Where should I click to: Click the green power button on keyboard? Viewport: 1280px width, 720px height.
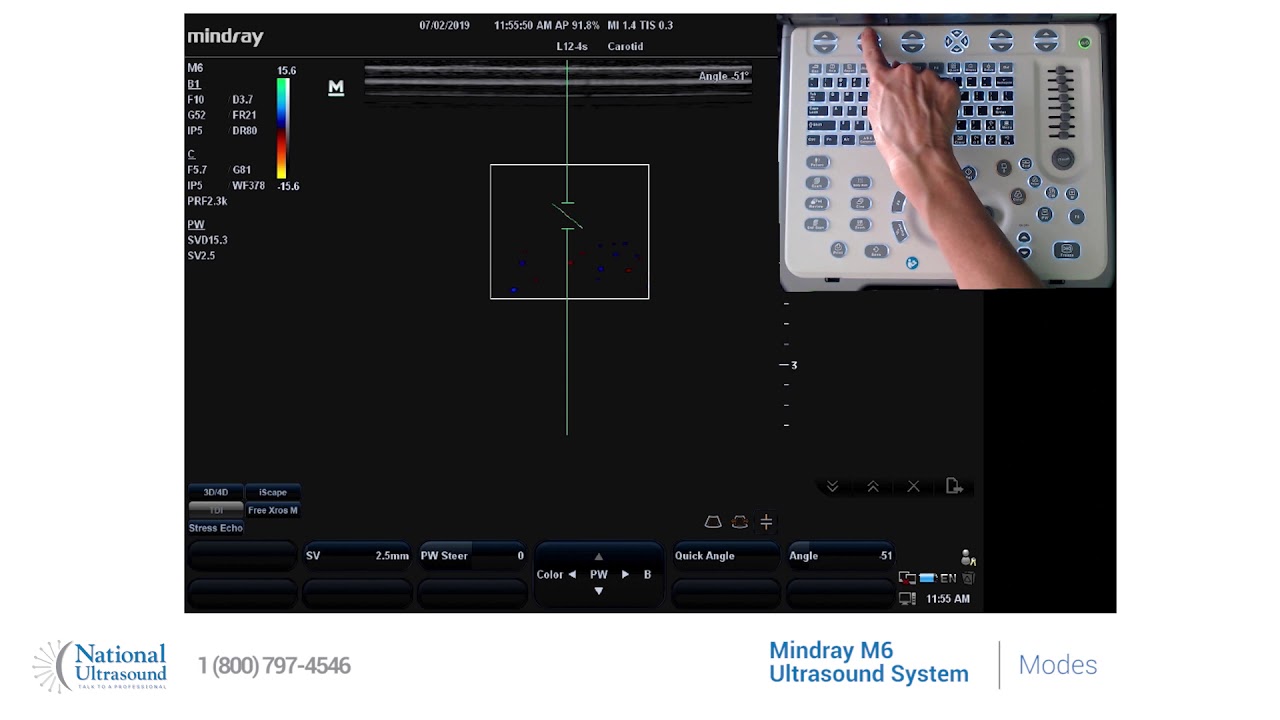tap(1084, 43)
